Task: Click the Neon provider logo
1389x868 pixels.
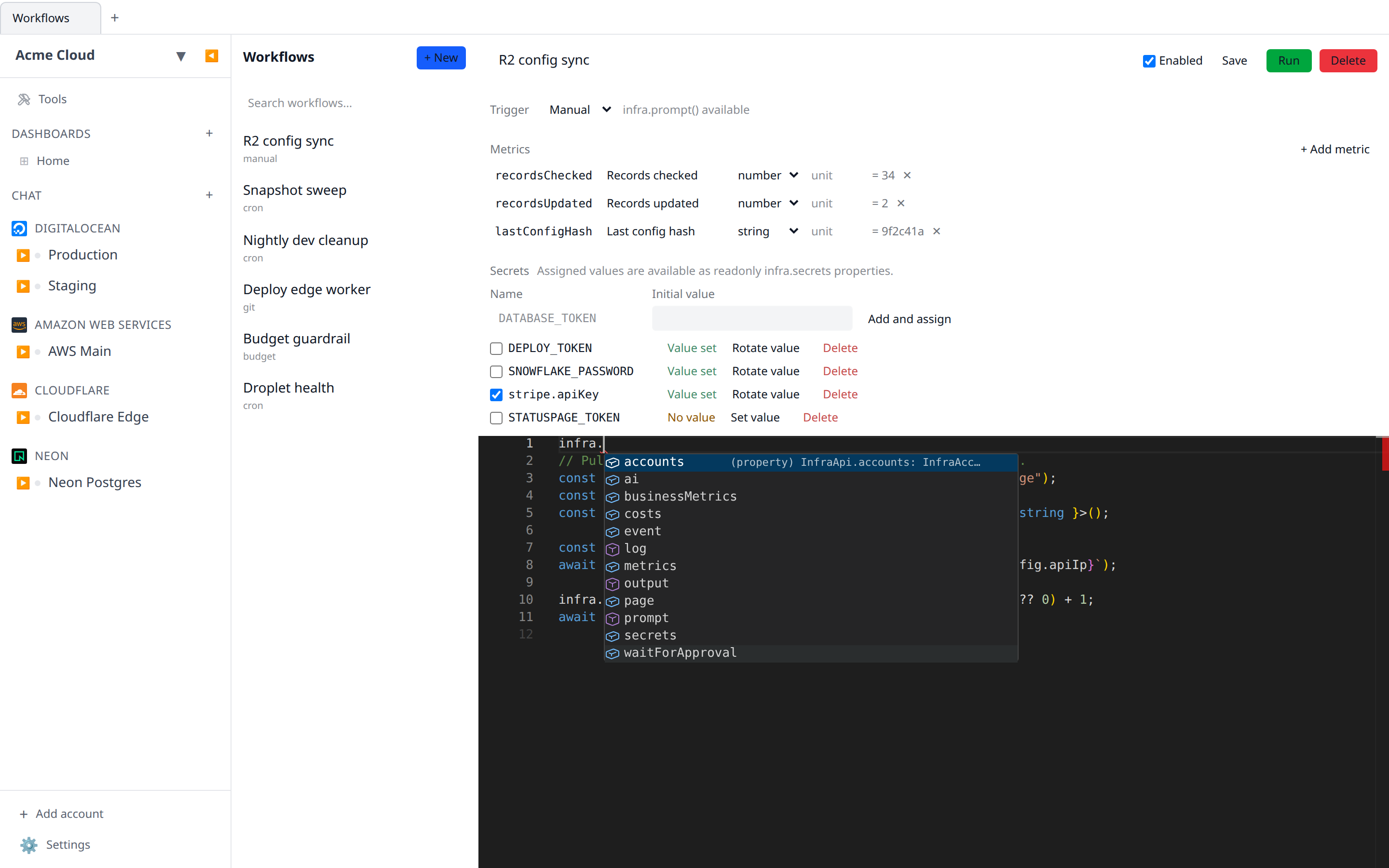Action: (x=19, y=456)
